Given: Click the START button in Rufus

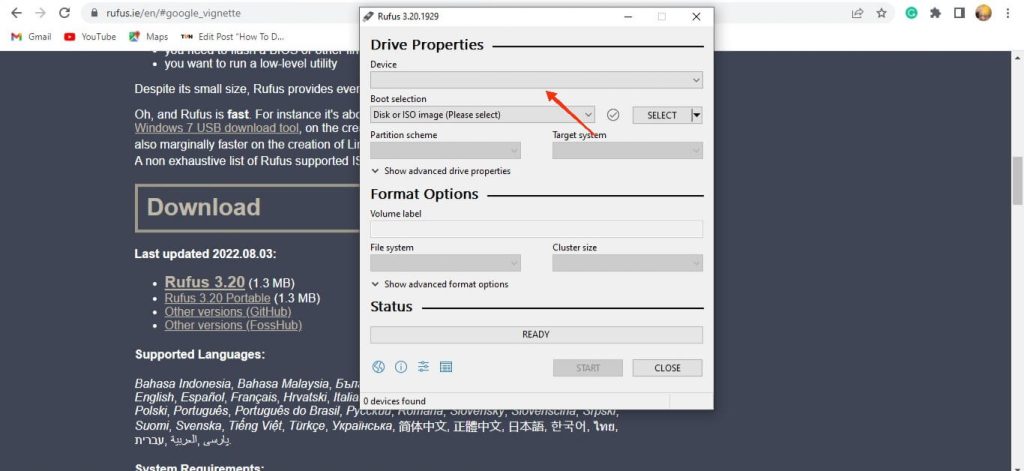Looking at the screenshot, I should (x=588, y=368).
